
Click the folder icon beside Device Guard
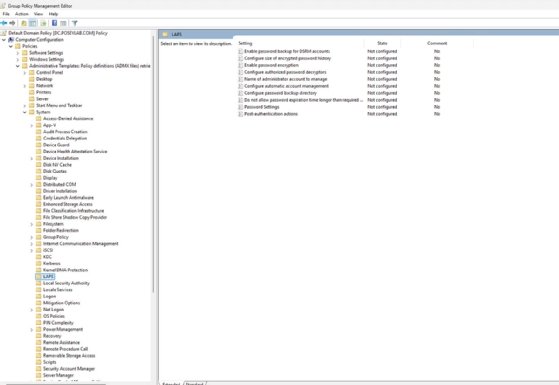point(39,145)
